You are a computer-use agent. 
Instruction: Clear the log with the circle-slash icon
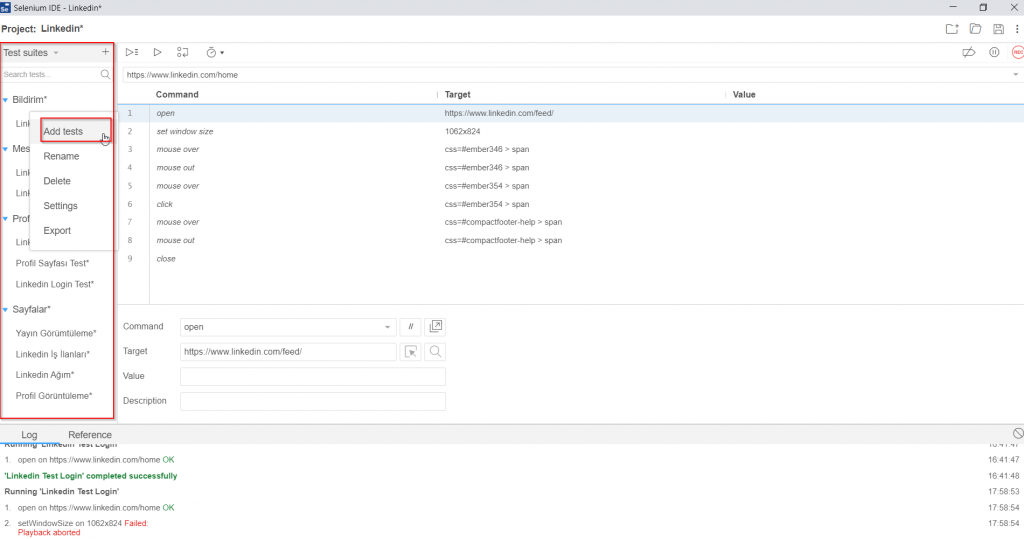(x=1018, y=434)
